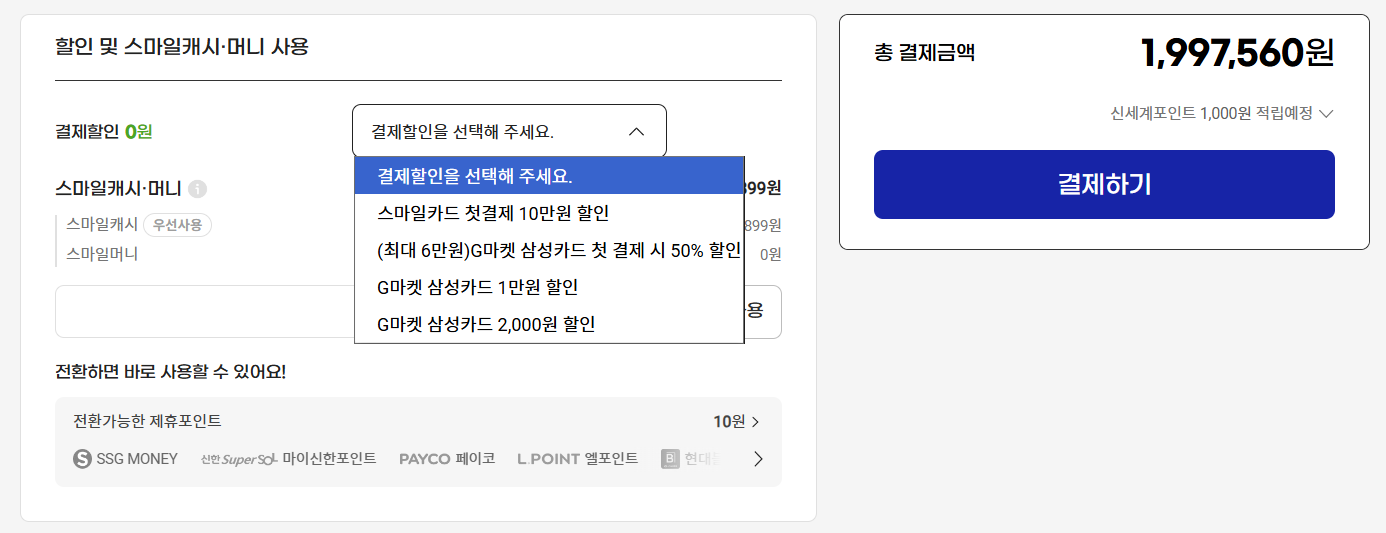Screen dimensions: 1386x533
Task: Select 스마일카드 첫결제 10만원 할인 option
Action: [x=493, y=213]
